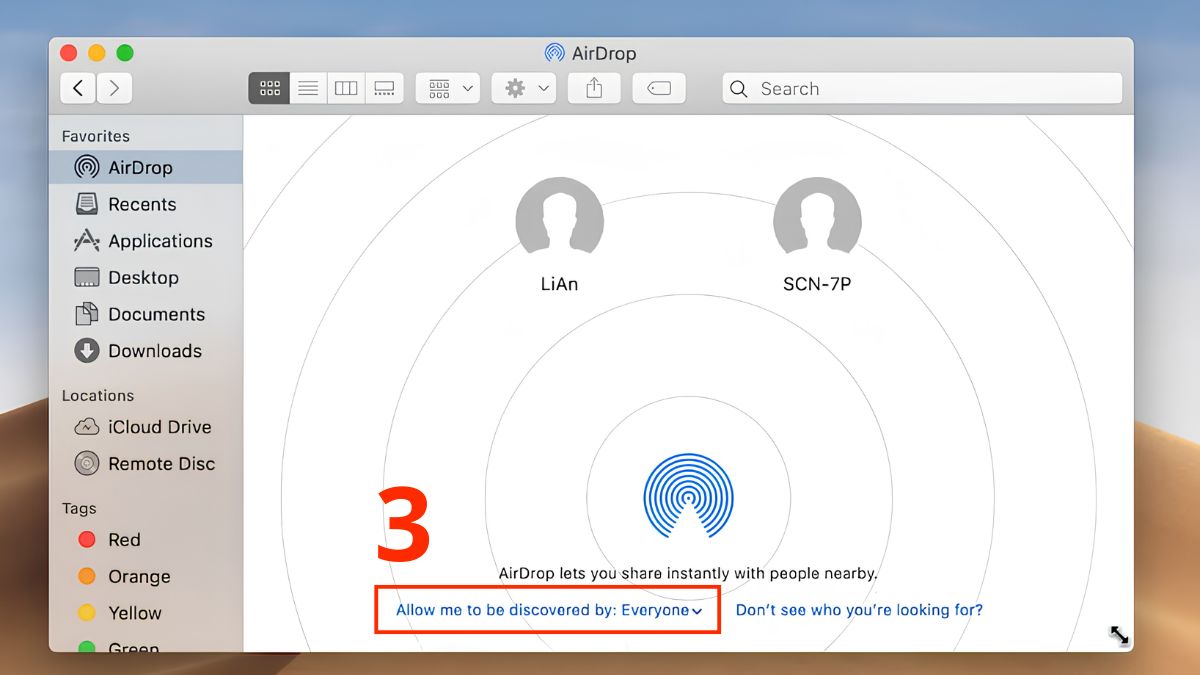This screenshot has height=675, width=1200.
Task: Open Downloads in the sidebar
Action: 146,351
